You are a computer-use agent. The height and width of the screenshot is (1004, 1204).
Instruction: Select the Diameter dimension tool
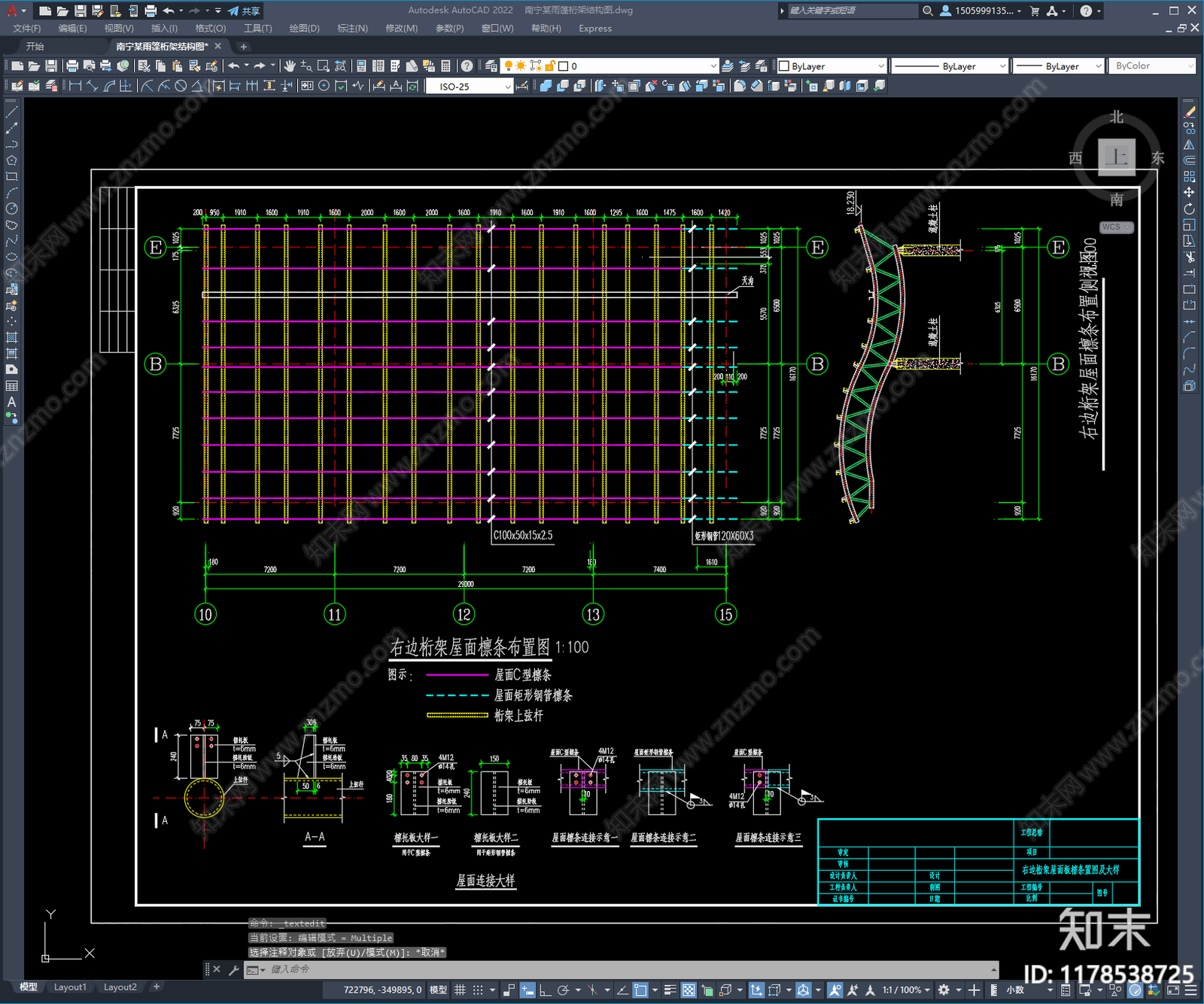[x=181, y=86]
